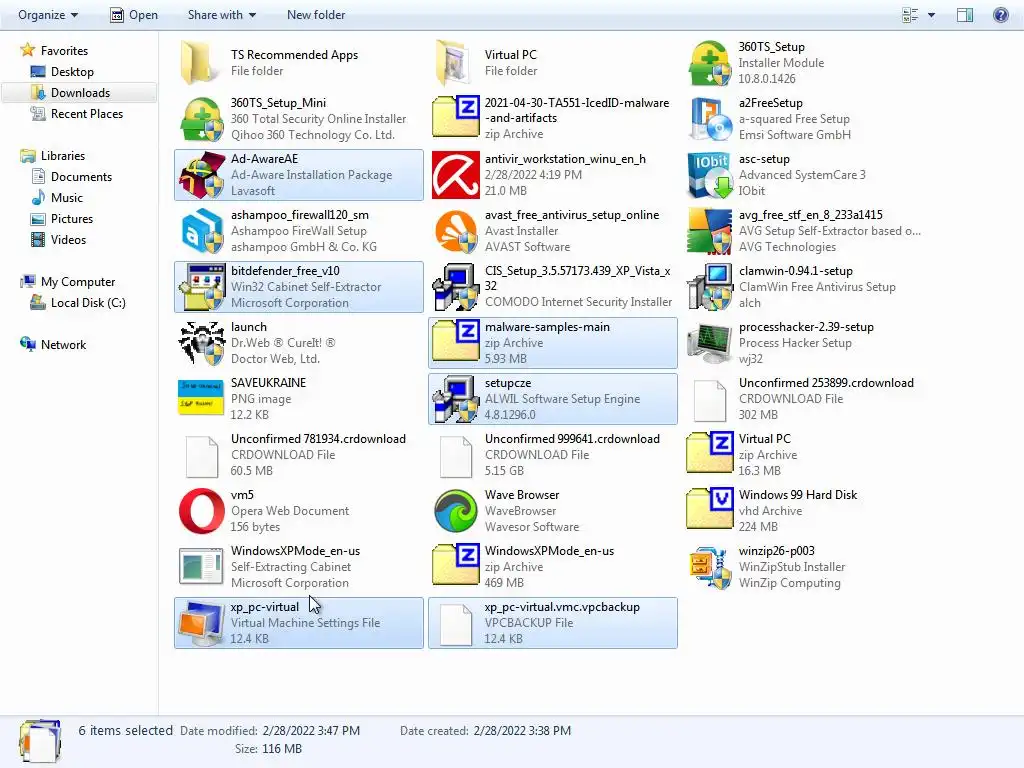Select 360TS_Setup_Mini icon
Screen dimensions: 1024x768
[x=202, y=119]
